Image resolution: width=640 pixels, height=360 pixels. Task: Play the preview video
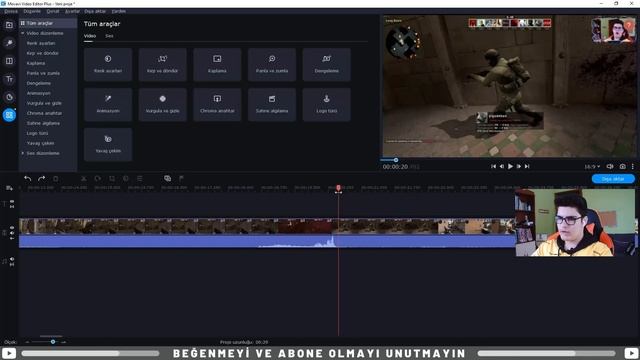tap(510, 167)
